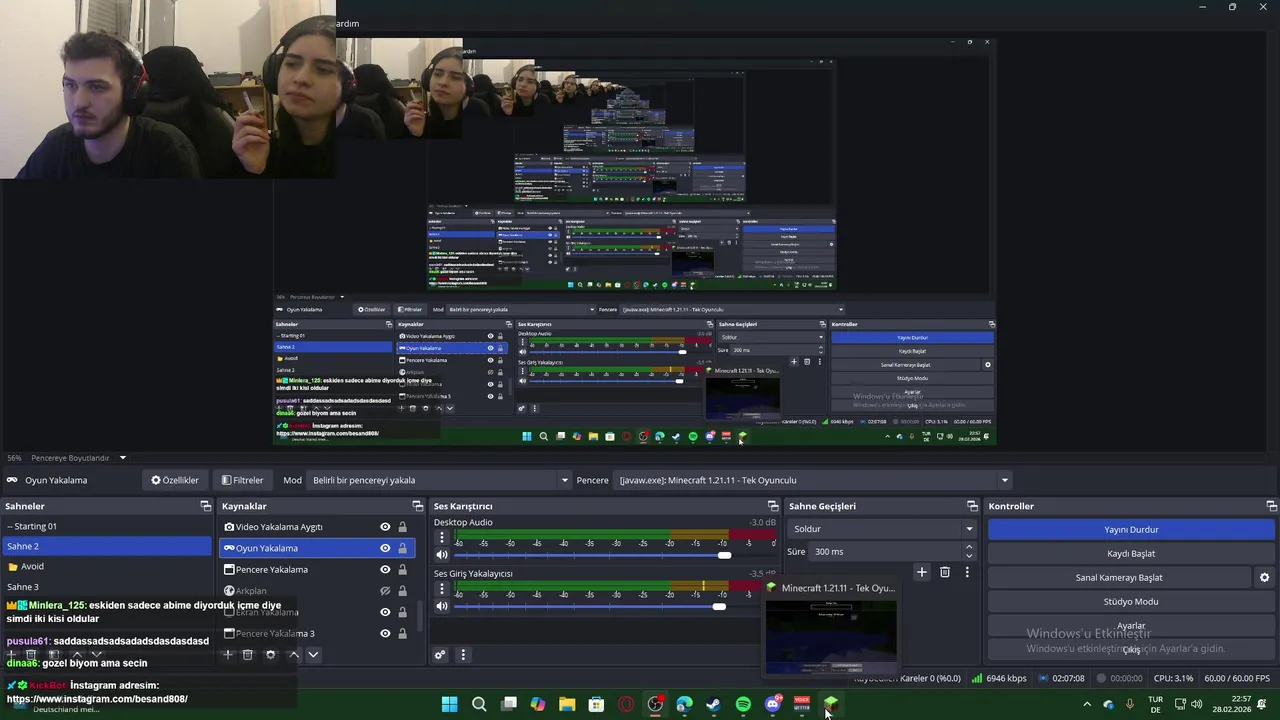1280x720 pixels.
Task: Delete the current scene transition
Action: [945, 572]
